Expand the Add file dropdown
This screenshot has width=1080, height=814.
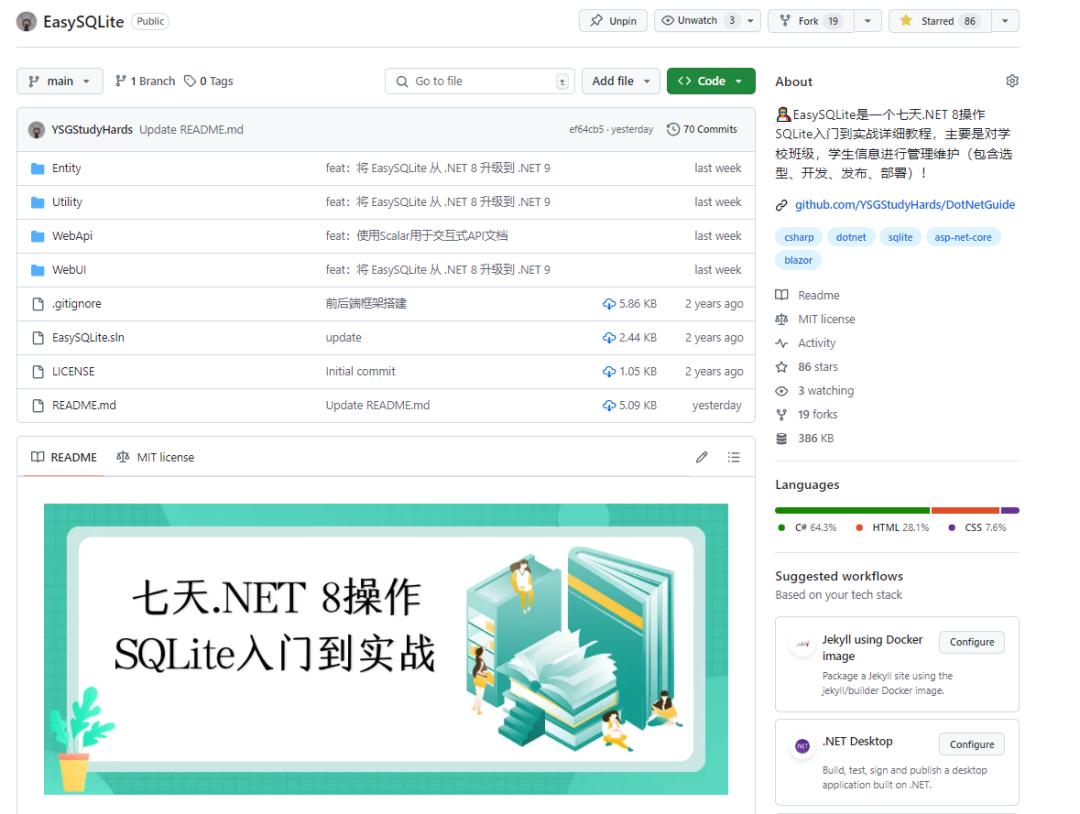click(x=621, y=81)
